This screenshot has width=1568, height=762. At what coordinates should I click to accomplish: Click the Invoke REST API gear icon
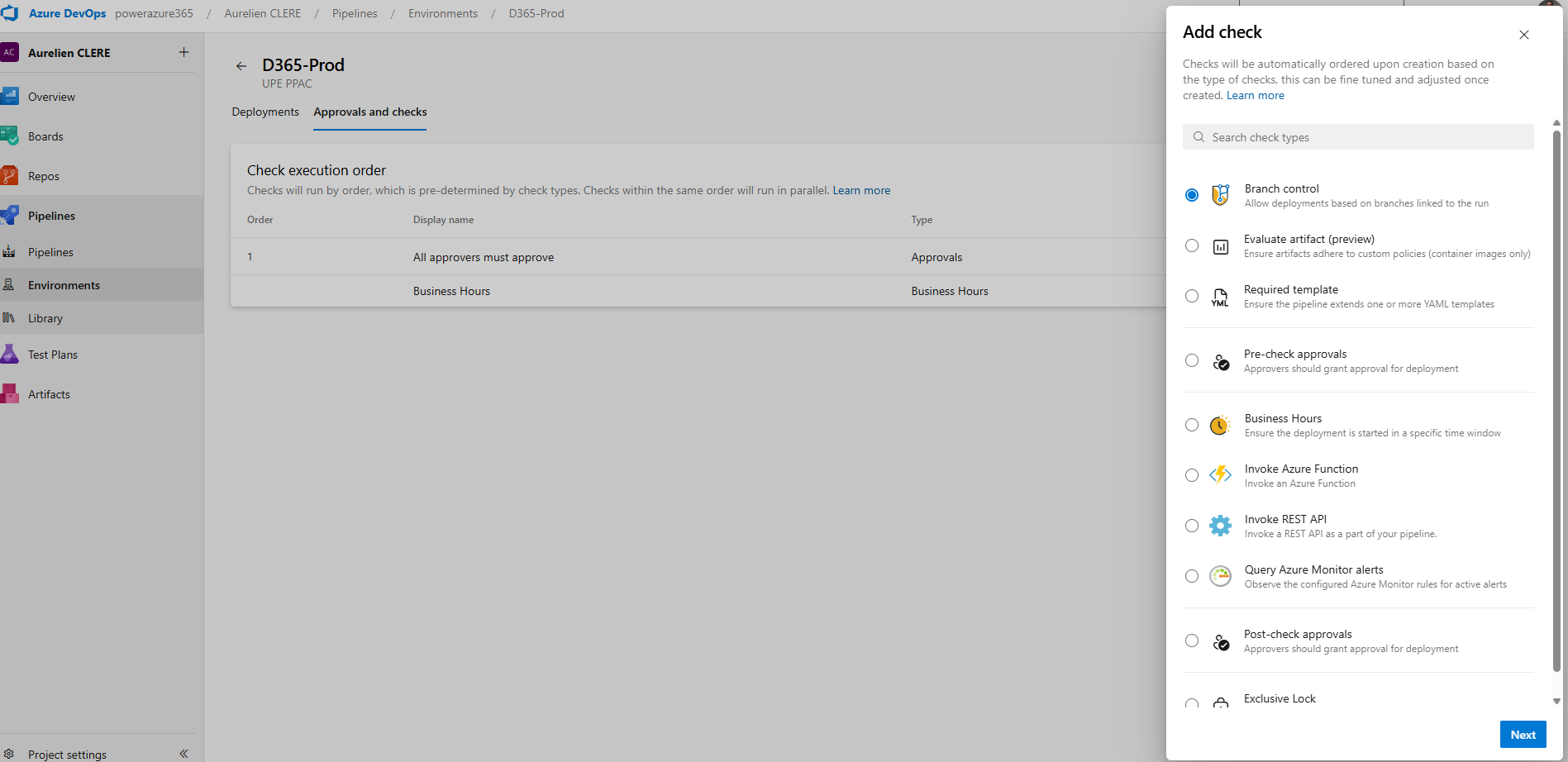pyautogui.click(x=1221, y=526)
